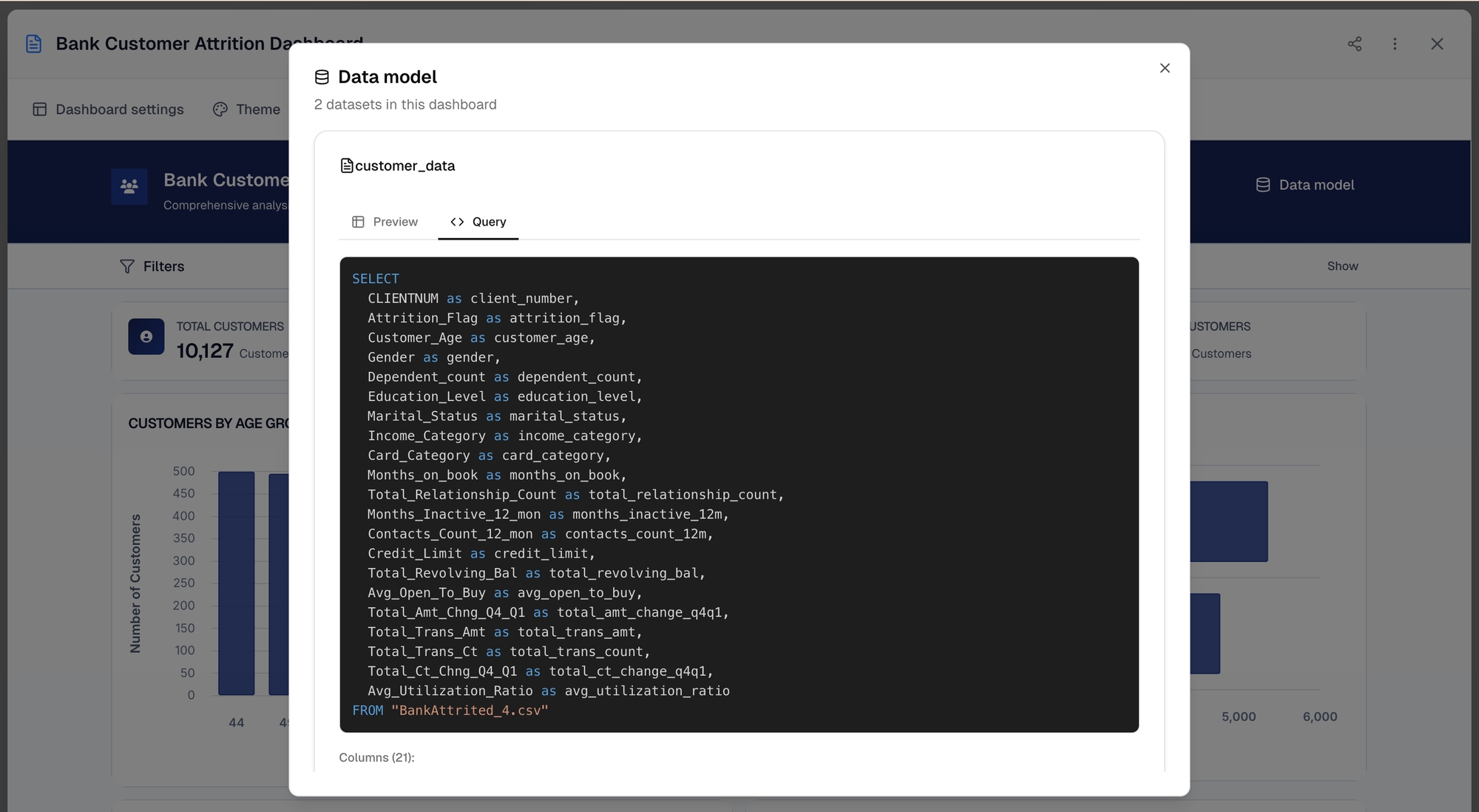Screen dimensions: 1479x812
Task: Click the database icon next to Data model button
Action: [1263, 185]
